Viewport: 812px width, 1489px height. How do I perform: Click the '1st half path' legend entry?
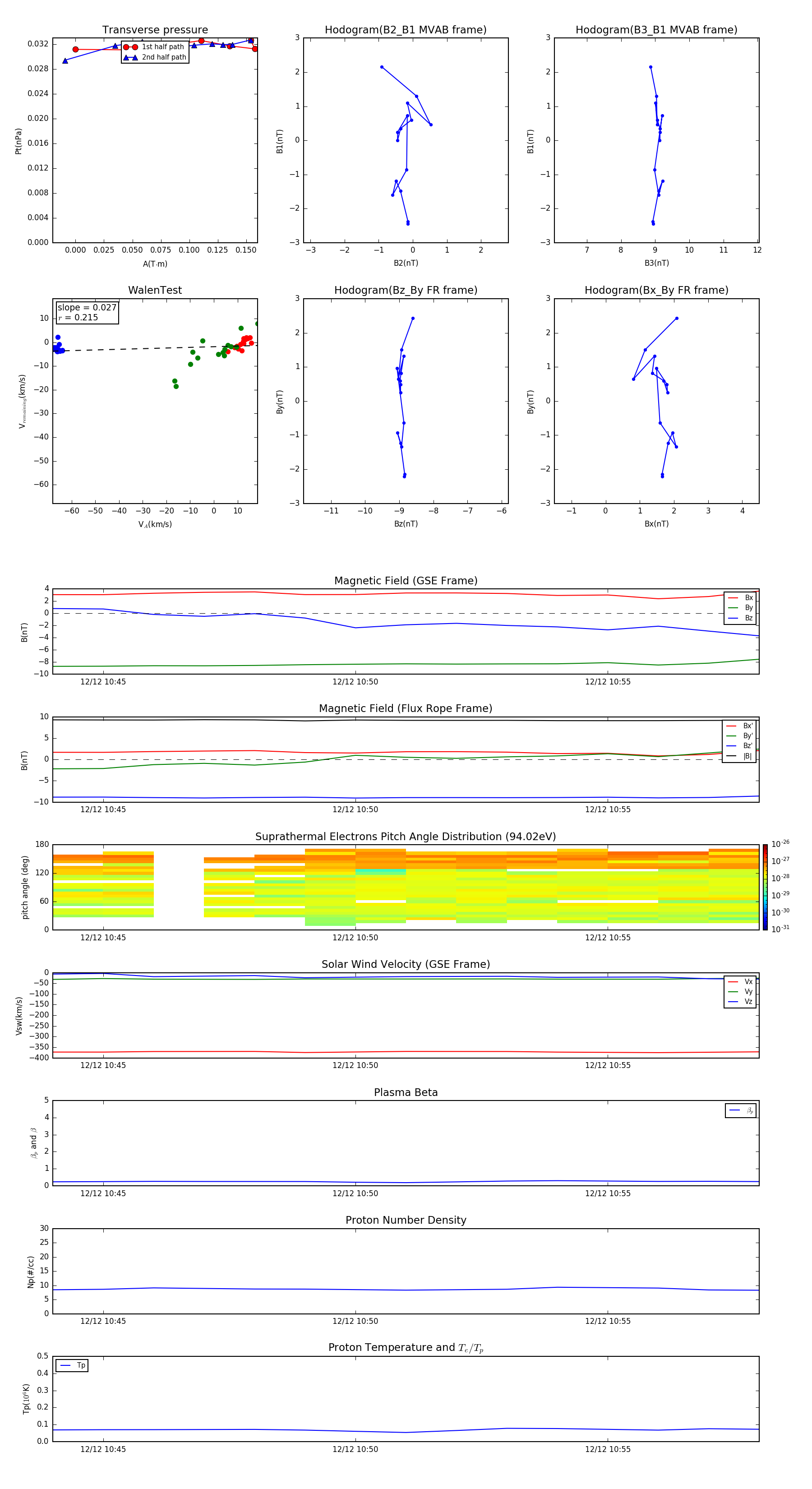(x=155, y=47)
